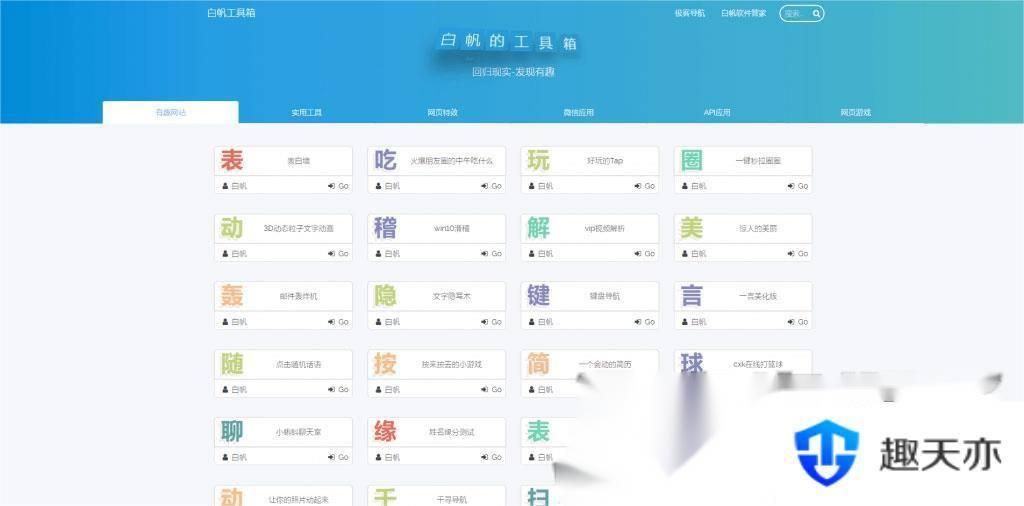Screen dimensions: 1024x506
Task: Click the 白帆的工具箱 banner heading
Action: tap(508, 41)
